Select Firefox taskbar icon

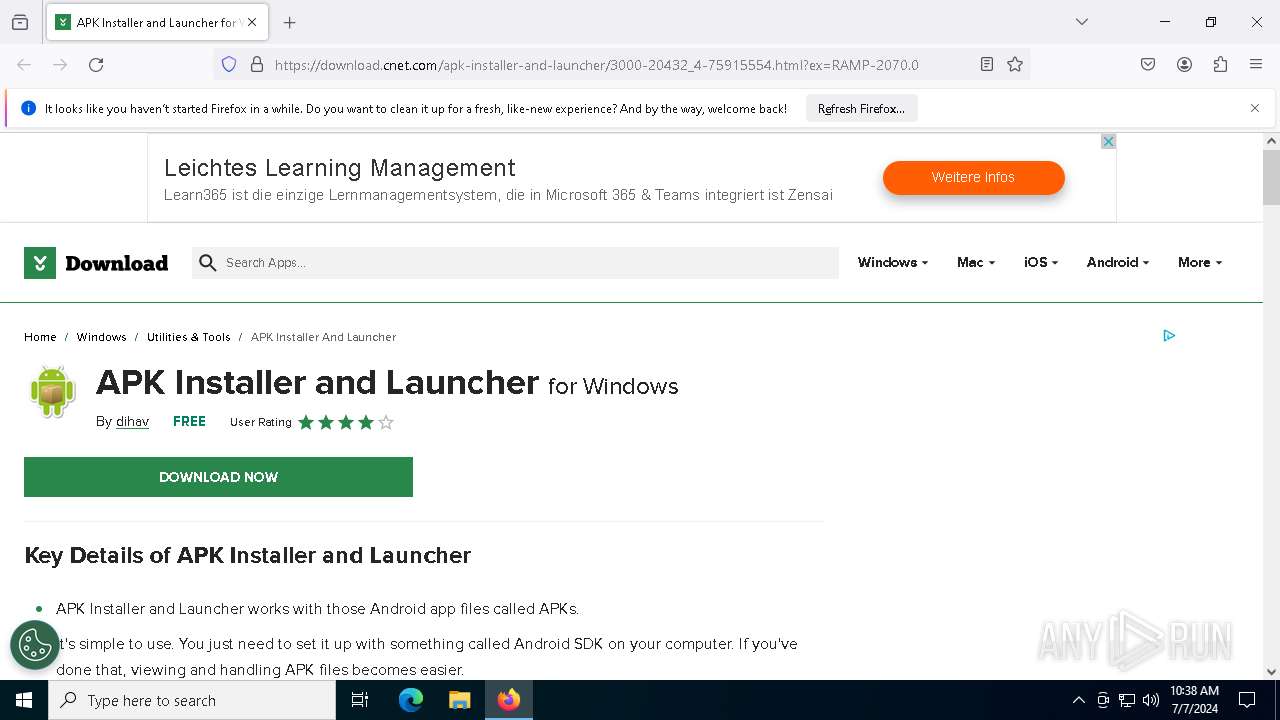[x=509, y=700]
